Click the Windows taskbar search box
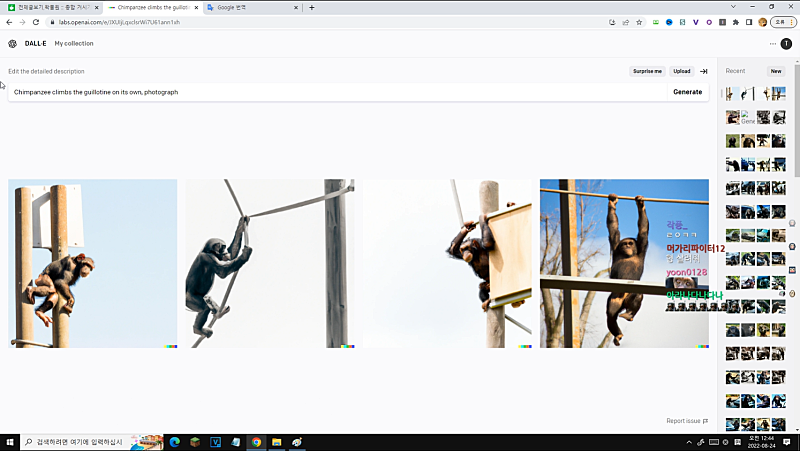The image size is (800, 451). (92, 442)
